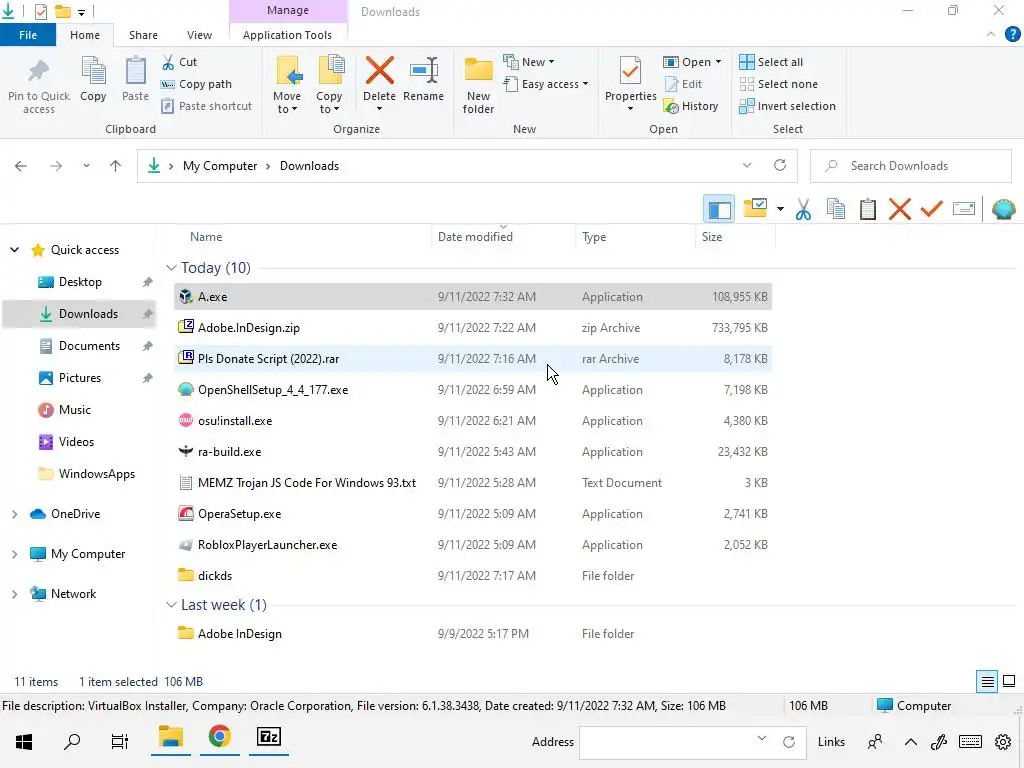1024x768 pixels.
Task: Expand the Network tree node
Action: pos(14,594)
